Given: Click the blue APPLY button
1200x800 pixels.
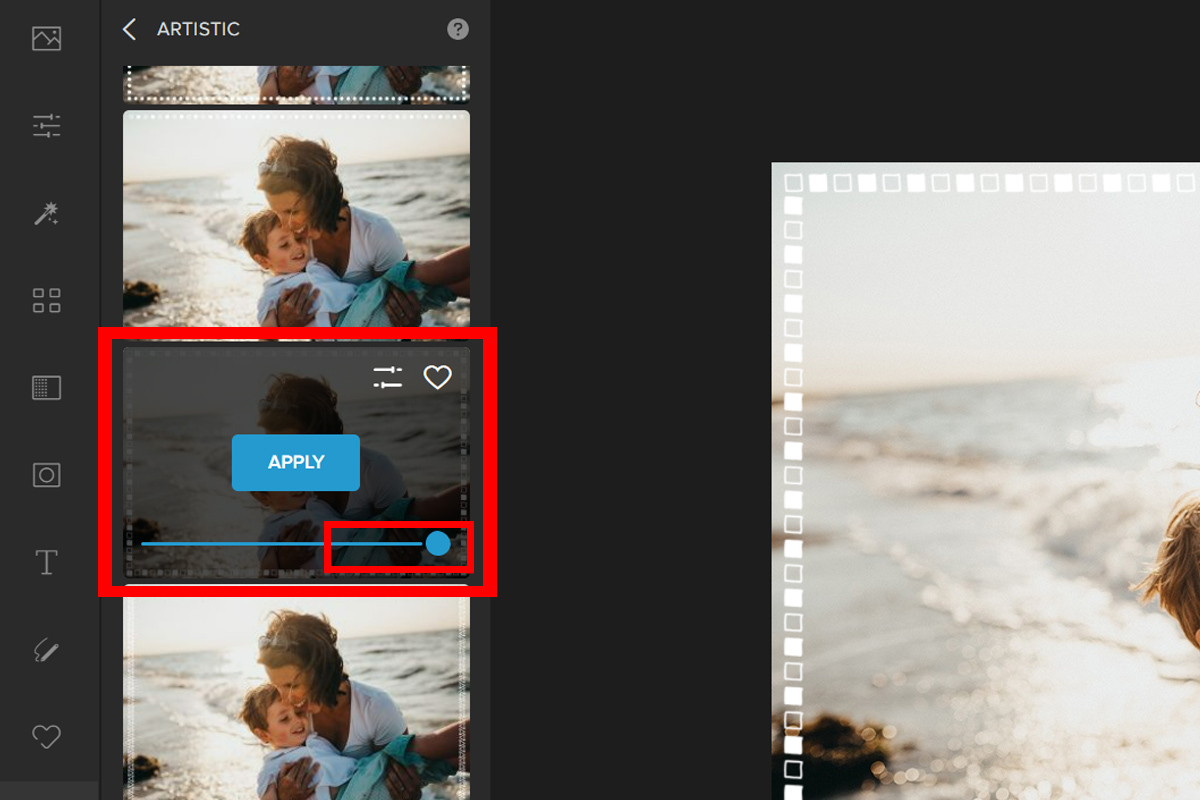Looking at the screenshot, I should 296,462.
